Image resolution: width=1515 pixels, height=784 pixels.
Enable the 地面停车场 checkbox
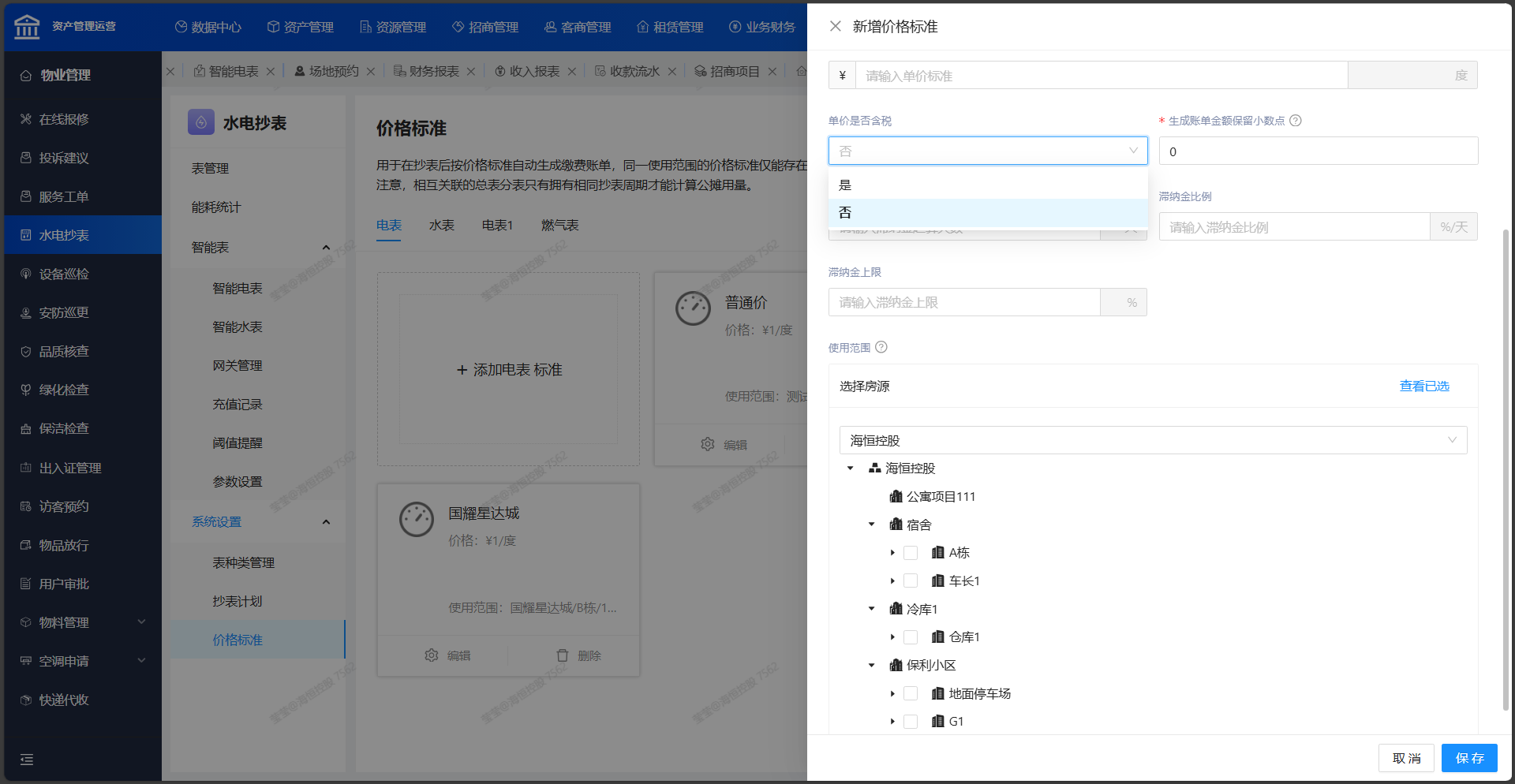pos(911,693)
